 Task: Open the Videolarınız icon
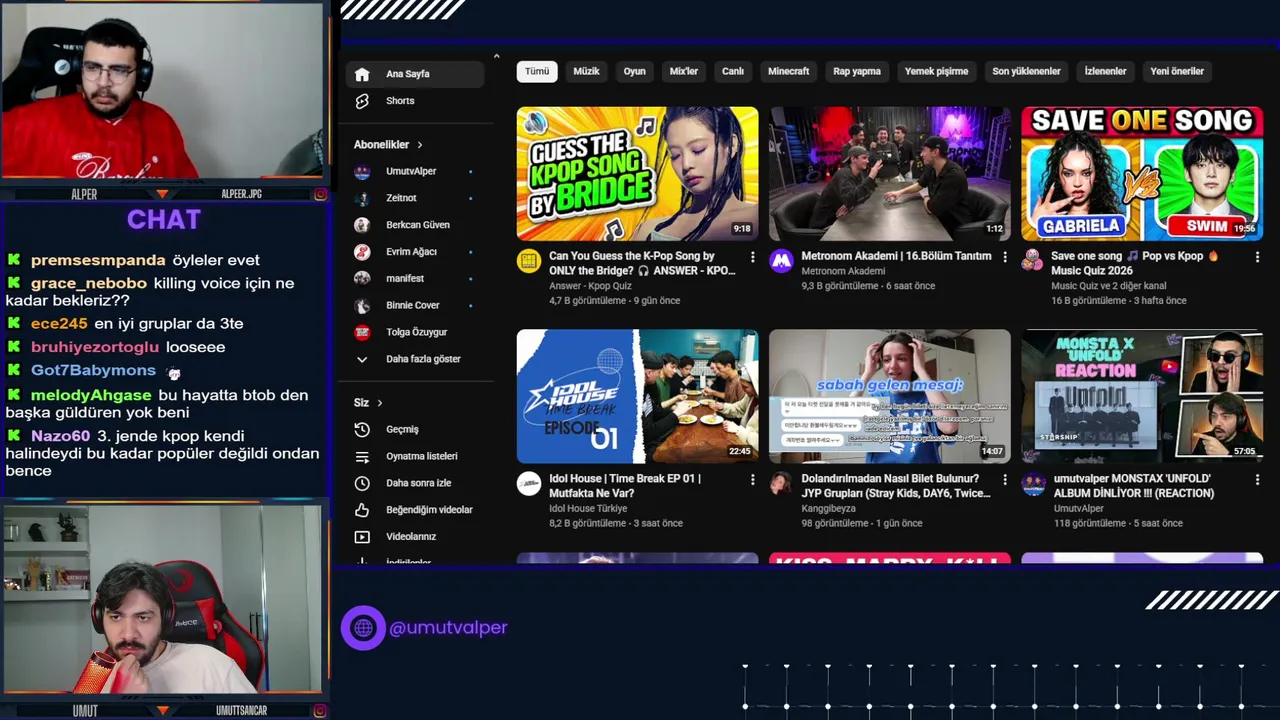[362, 537]
